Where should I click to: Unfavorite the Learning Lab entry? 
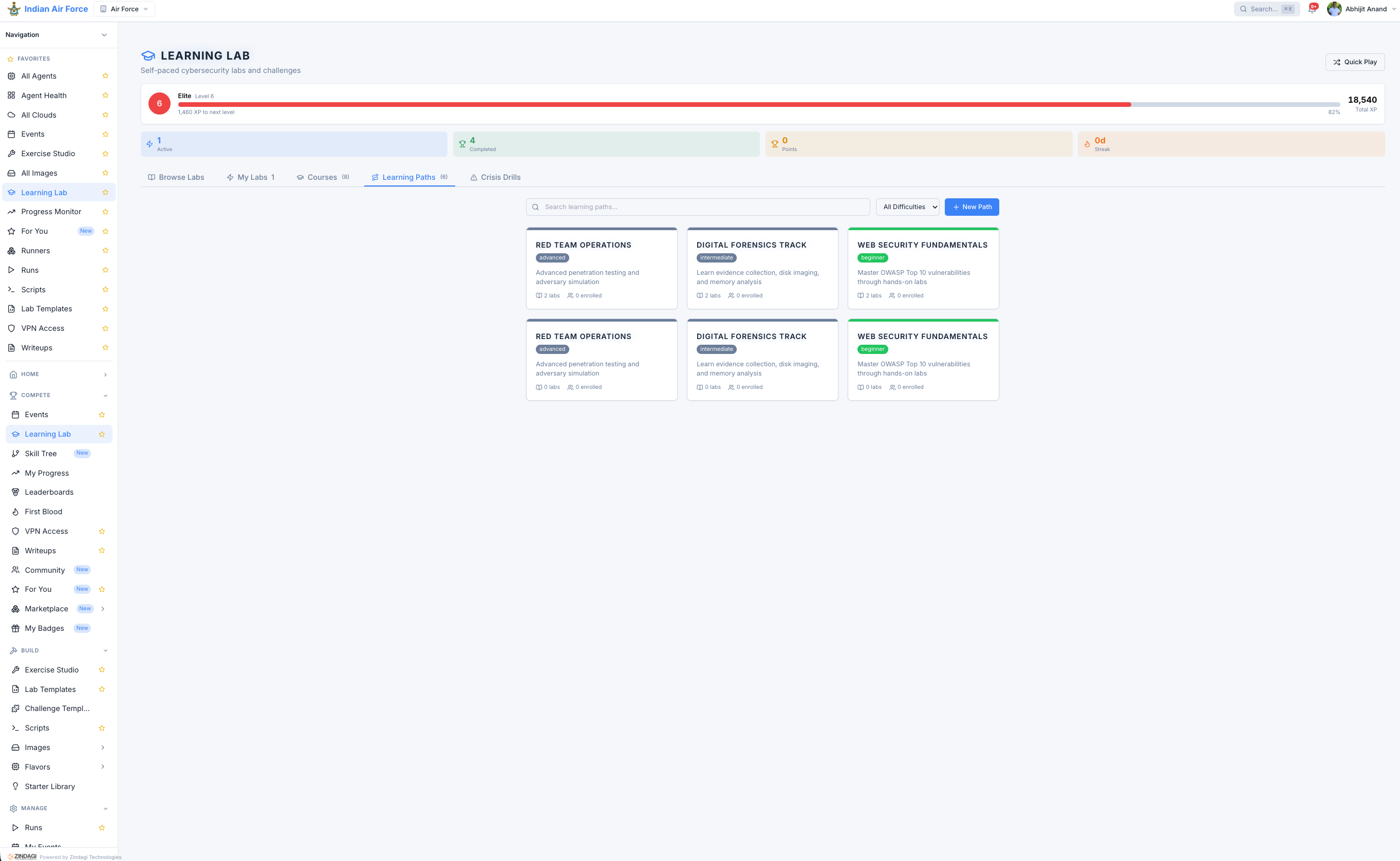tap(105, 193)
